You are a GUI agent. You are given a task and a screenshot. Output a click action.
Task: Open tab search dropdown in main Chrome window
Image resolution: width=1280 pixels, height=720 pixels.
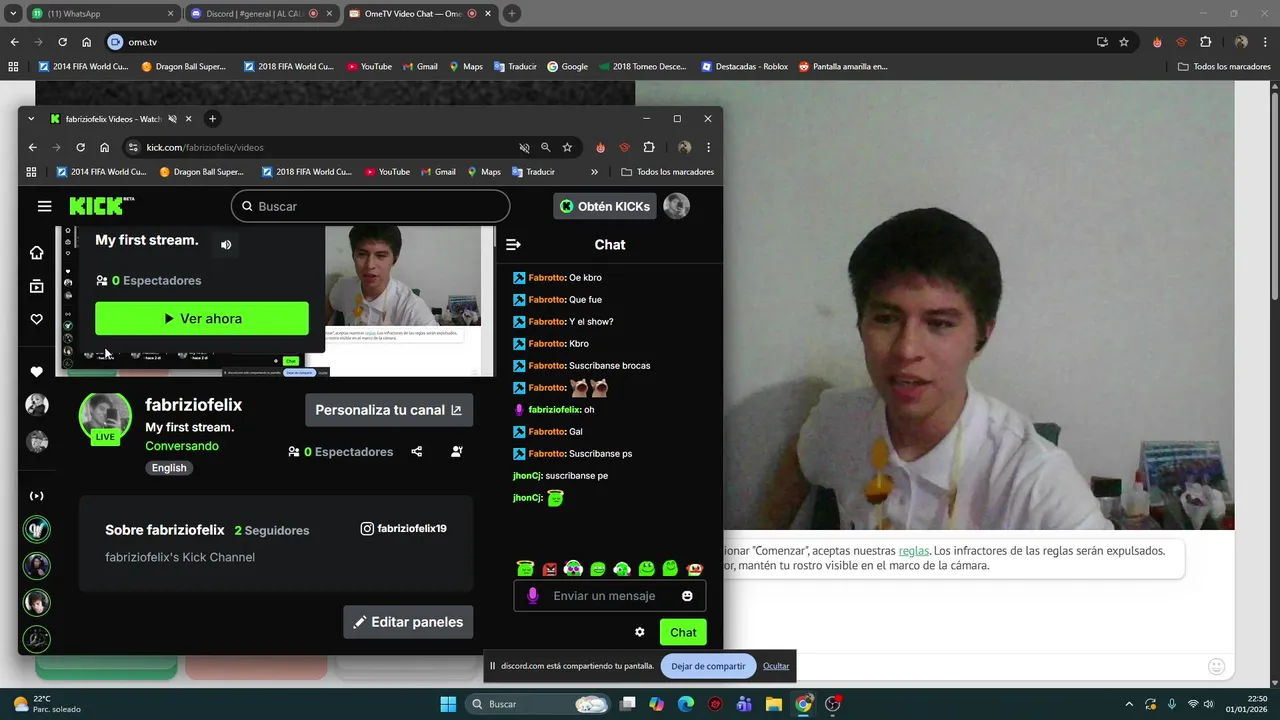tap(12, 14)
